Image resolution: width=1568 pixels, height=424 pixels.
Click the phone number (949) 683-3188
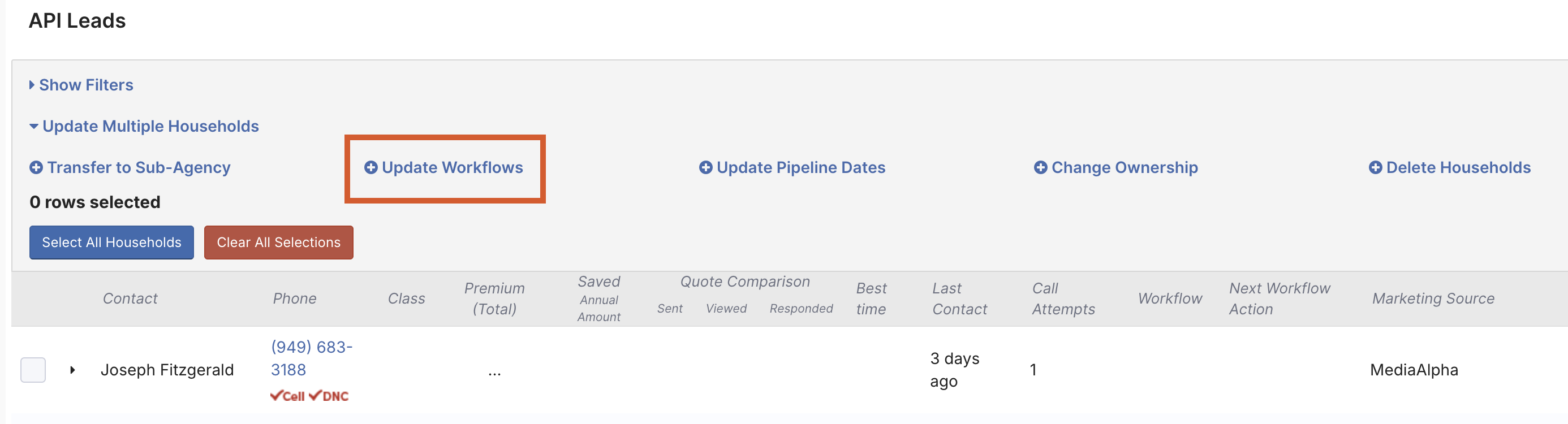(312, 358)
